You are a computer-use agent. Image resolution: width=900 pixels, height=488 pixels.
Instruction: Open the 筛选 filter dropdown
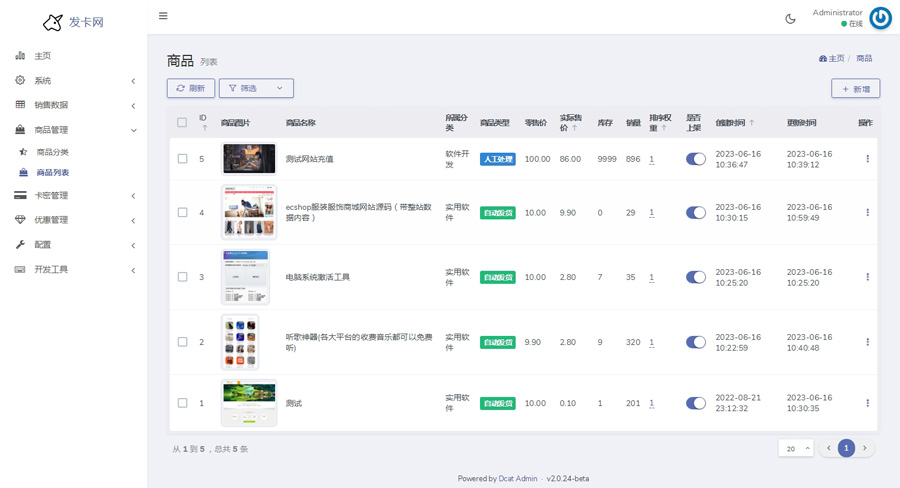256,88
